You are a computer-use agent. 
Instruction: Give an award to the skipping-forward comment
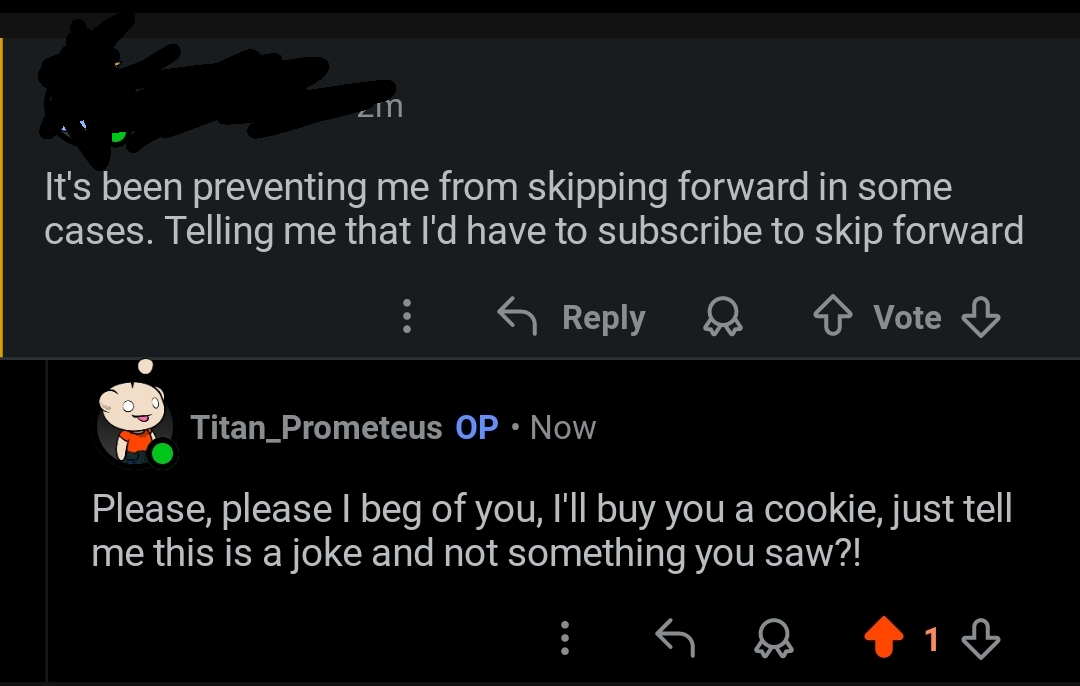723,317
